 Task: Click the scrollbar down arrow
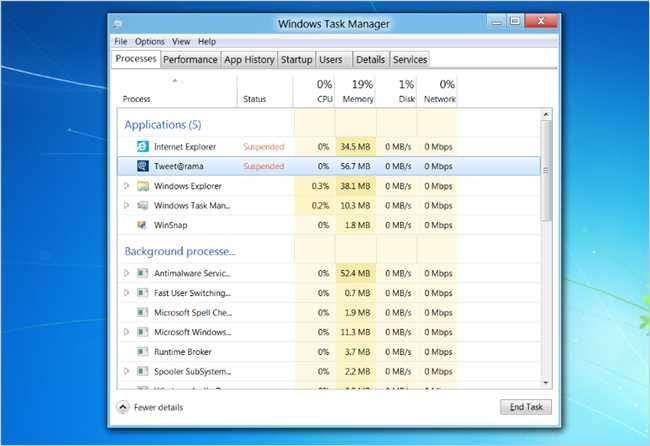546,383
